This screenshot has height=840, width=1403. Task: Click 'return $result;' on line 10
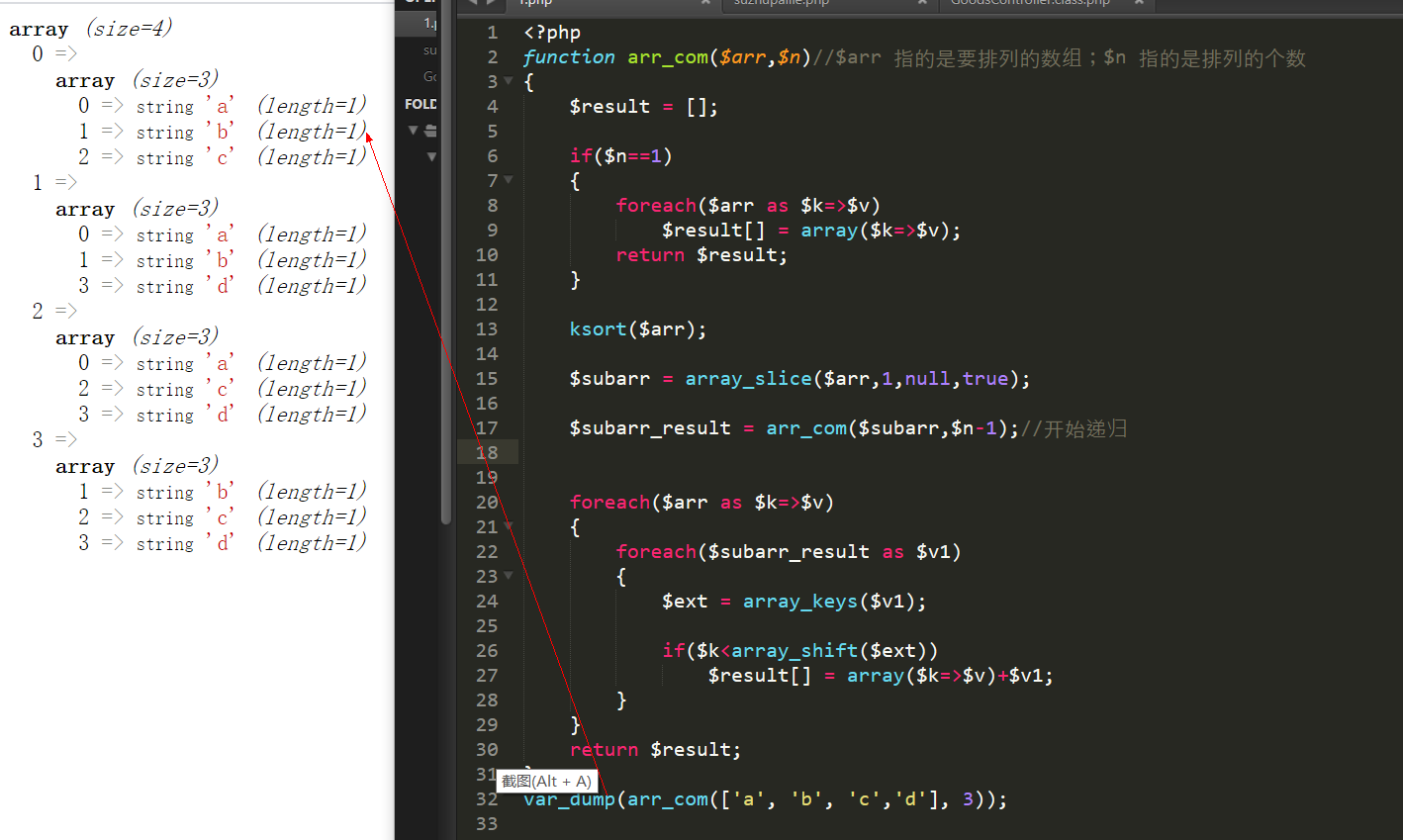(701, 255)
